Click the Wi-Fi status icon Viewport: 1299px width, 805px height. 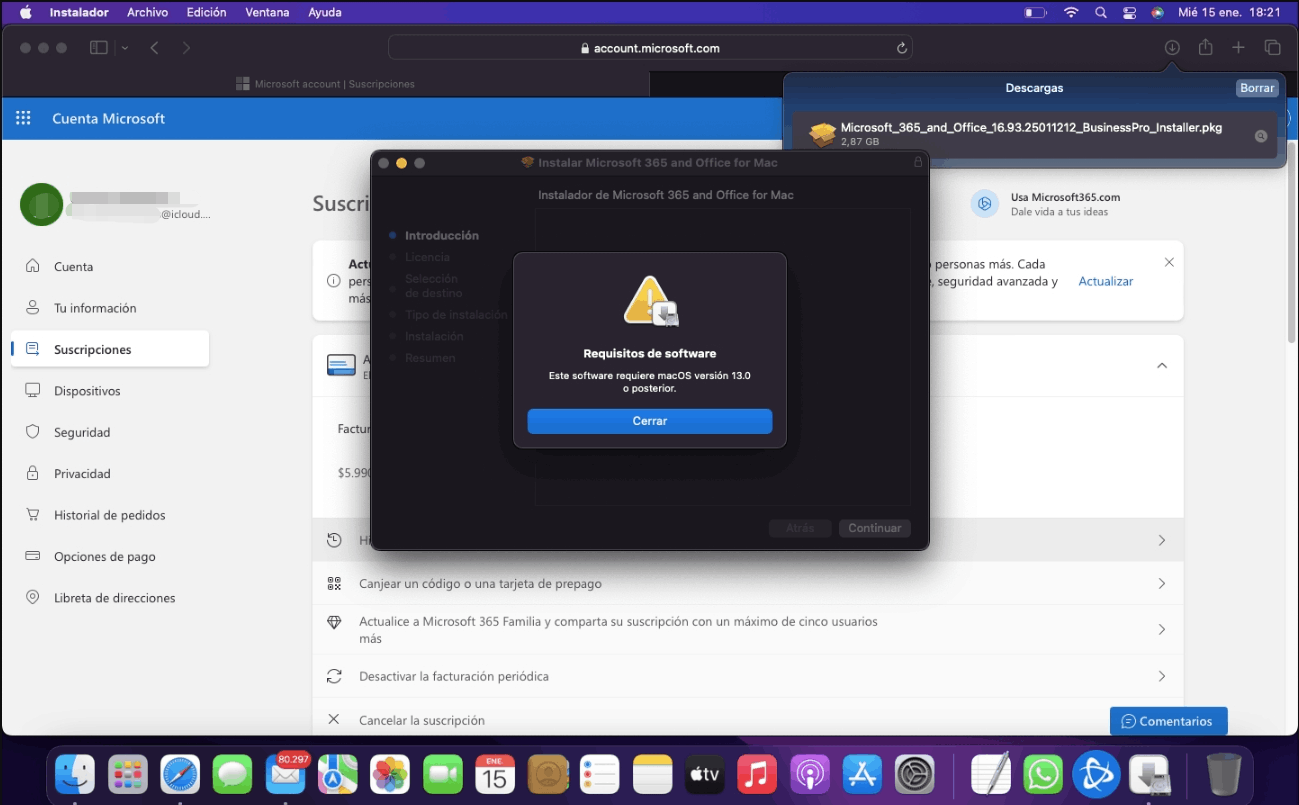click(1071, 13)
